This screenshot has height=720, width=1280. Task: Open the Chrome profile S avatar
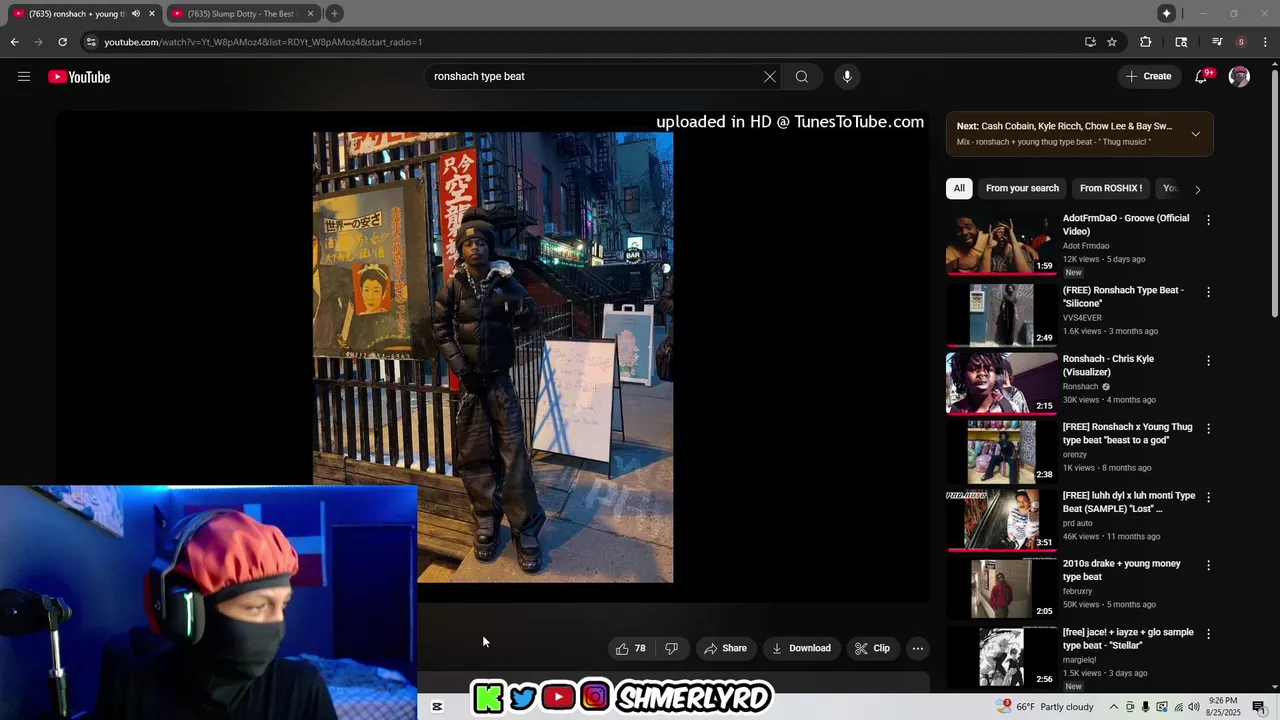click(x=1241, y=42)
